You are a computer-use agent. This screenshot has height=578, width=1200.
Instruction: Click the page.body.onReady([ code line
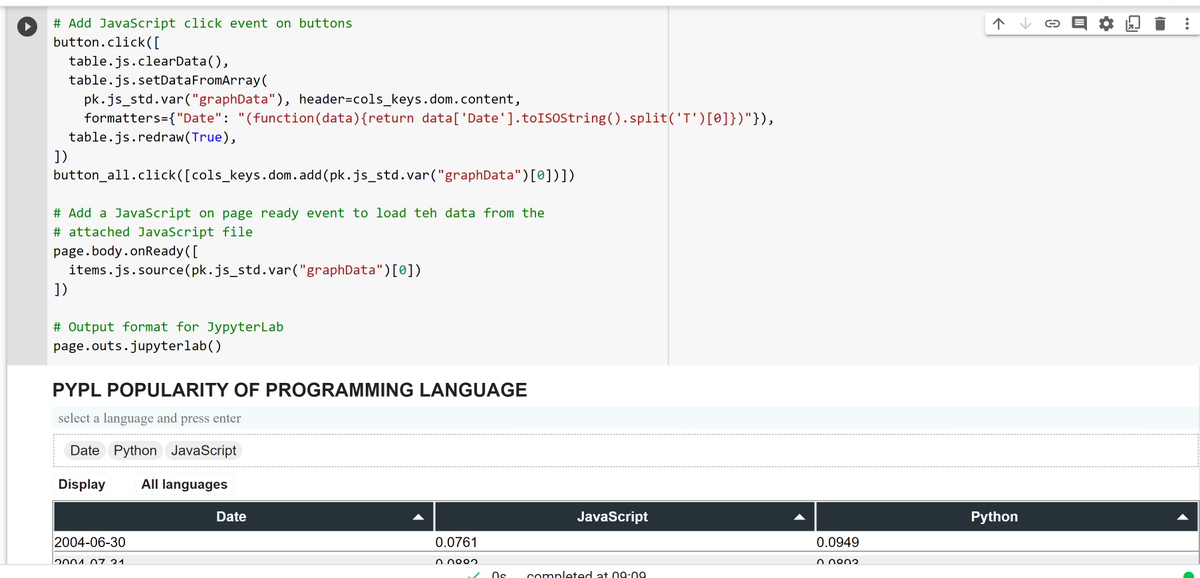[x=125, y=251]
